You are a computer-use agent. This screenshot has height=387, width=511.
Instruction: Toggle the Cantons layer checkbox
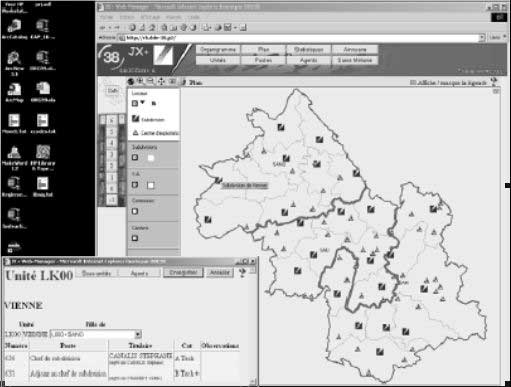coord(135,238)
